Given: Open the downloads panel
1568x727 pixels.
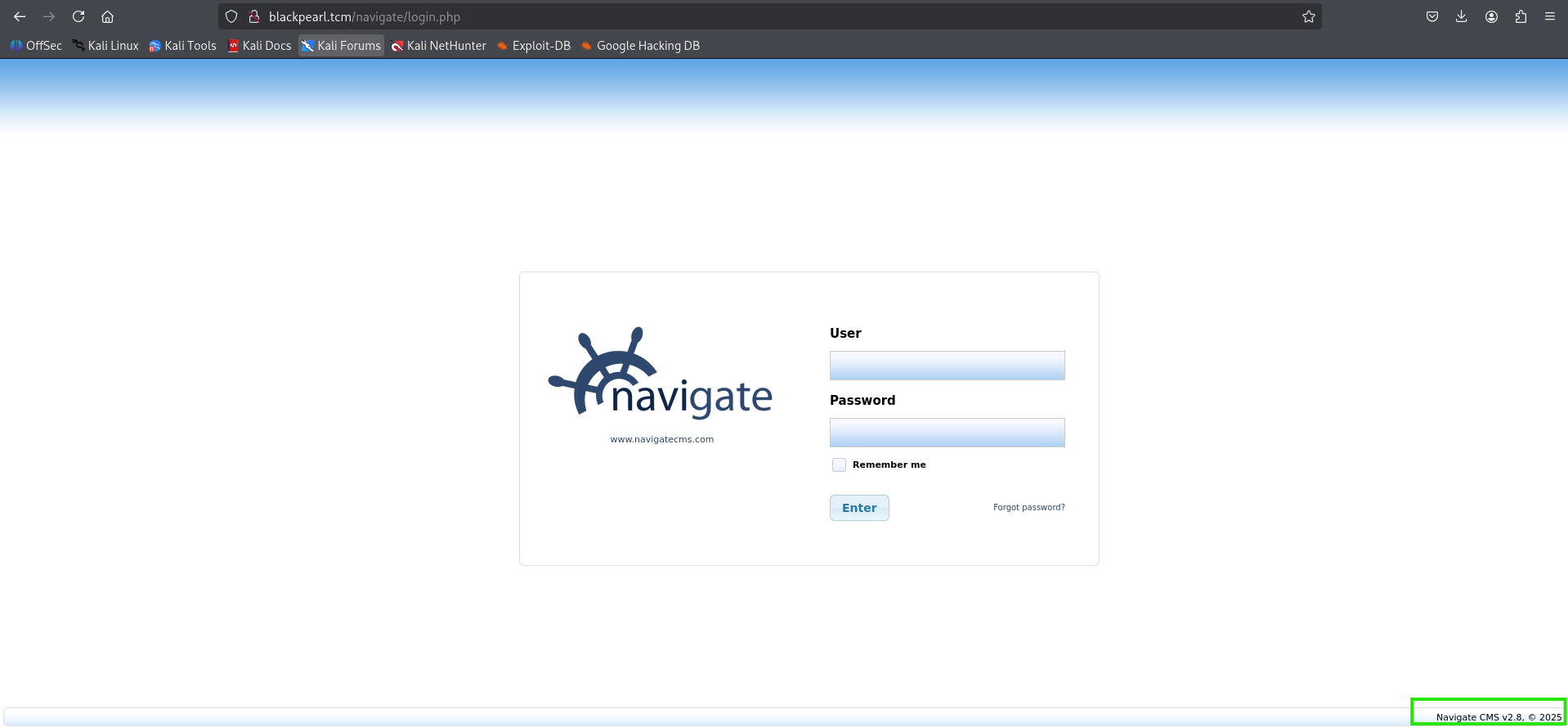Looking at the screenshot, I should [x=1462, y=16].
